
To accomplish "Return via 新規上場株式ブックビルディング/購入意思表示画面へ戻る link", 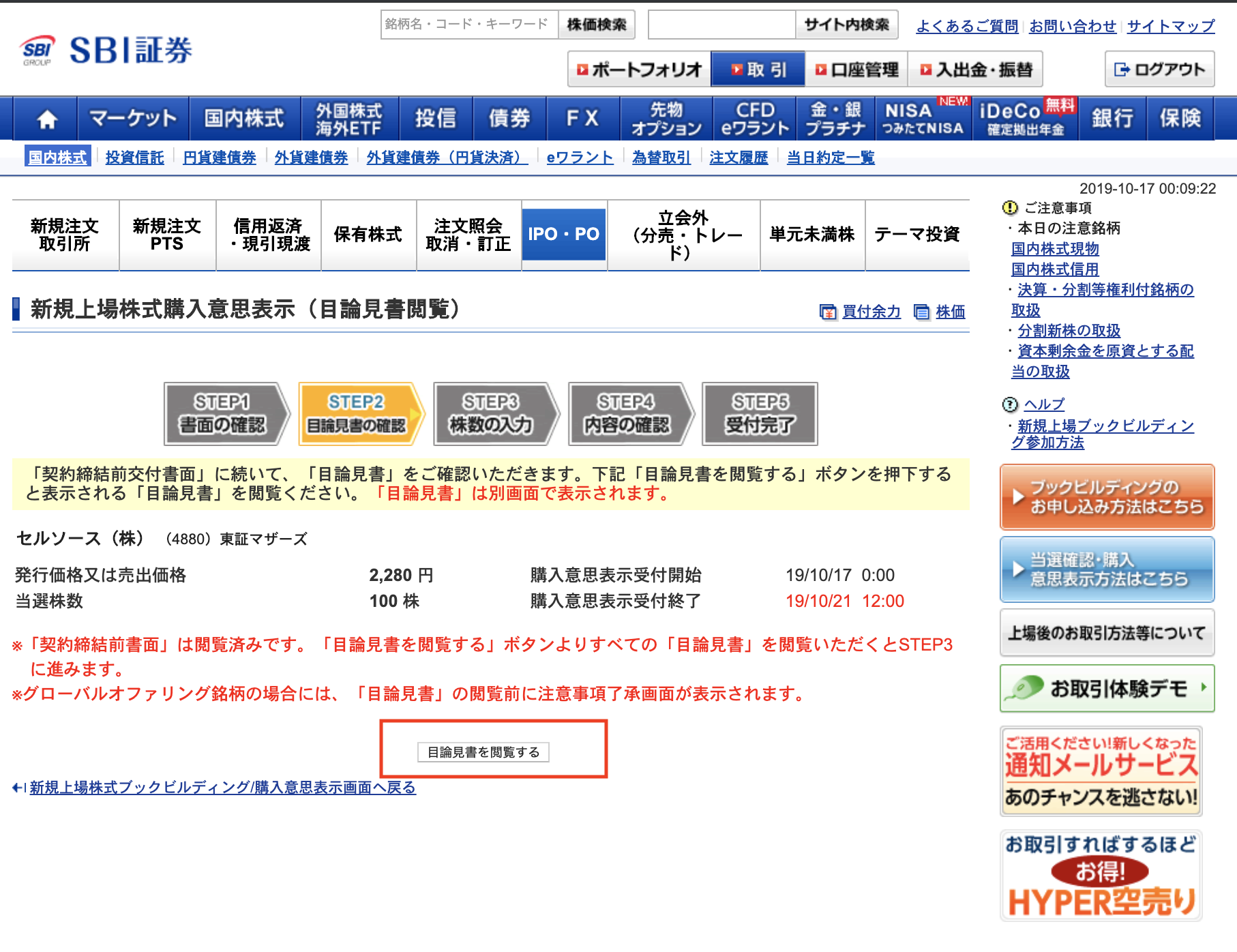I will point(222,788).
